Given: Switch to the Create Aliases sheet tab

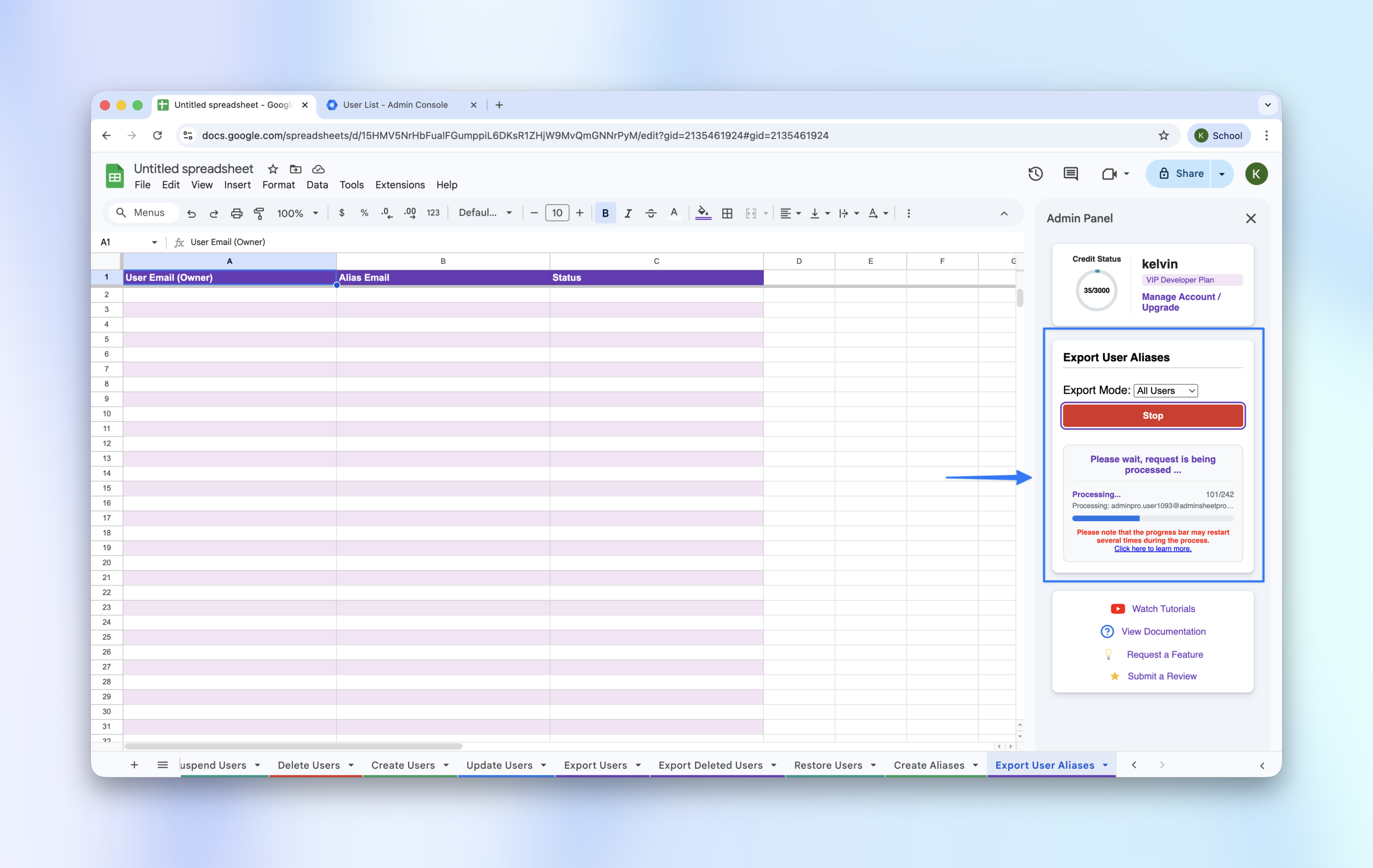Looking at the screenshot, I should point(928,765).
